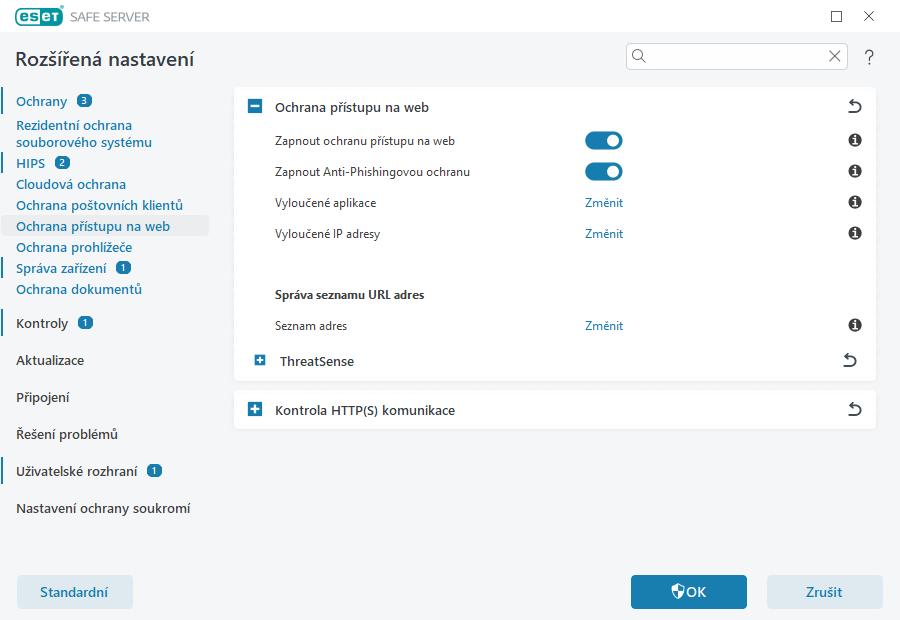Click the info icon beside 'Vyloučené IP adresy'
Viewport: 900px width, 620px height.
click(x=854, y=233)
